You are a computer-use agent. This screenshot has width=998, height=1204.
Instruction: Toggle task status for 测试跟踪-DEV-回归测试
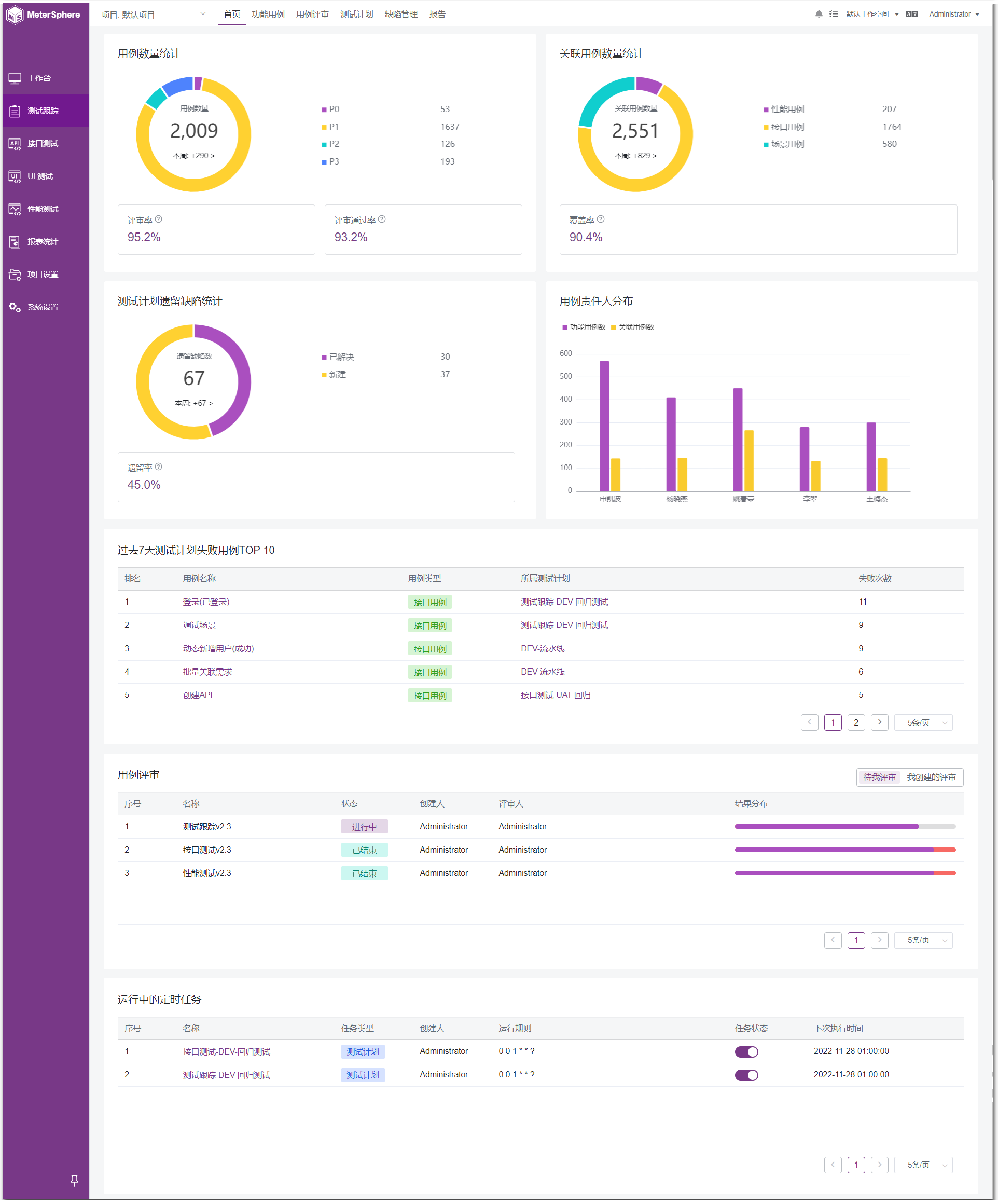746,1075
